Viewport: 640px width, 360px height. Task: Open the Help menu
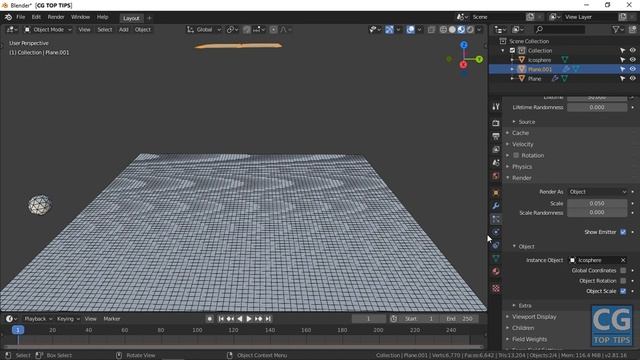(102, 17)
